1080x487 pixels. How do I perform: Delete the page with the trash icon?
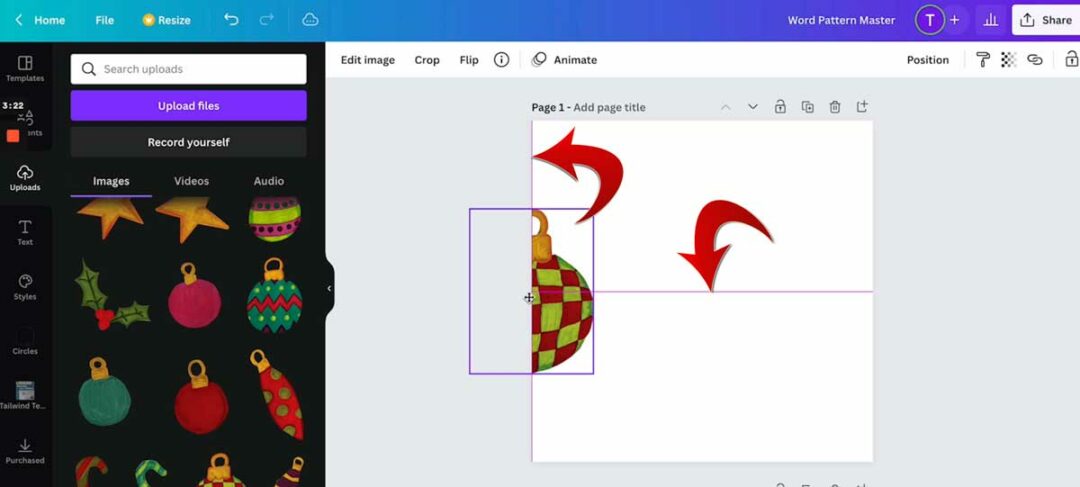[x=835, y=107]
